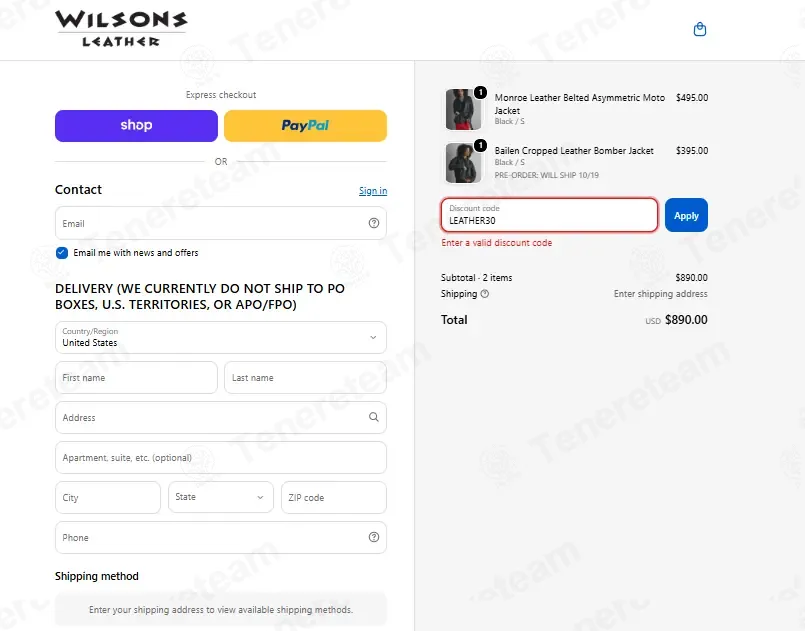Focus the Email input field
Screen dimensions: 805x631
pos(221,223)
